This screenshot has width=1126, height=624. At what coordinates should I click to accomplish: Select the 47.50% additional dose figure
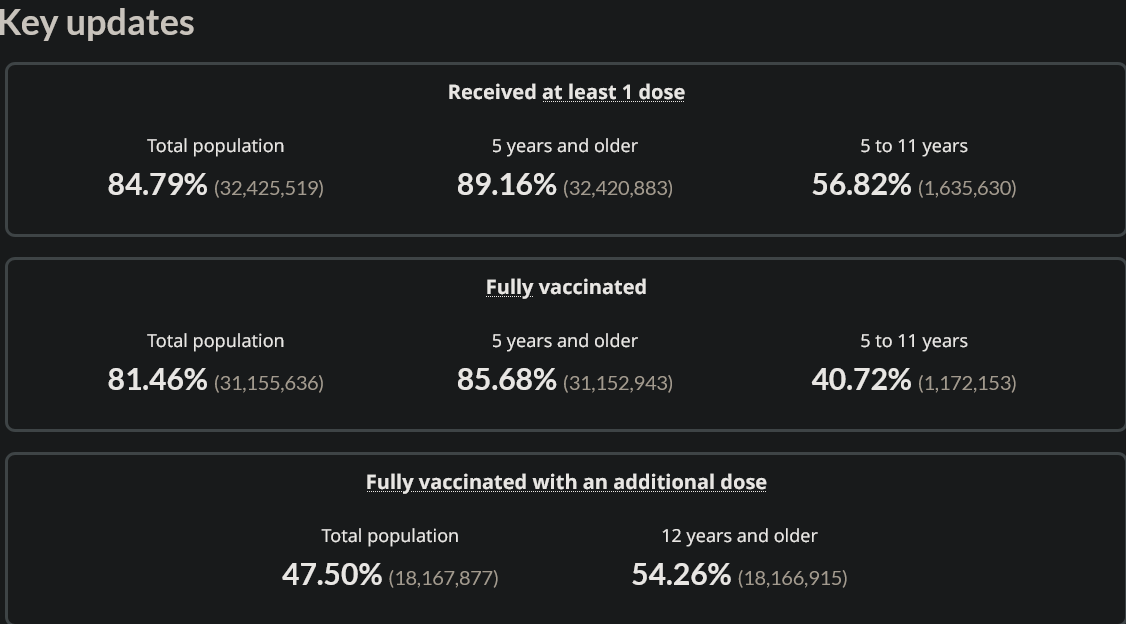coord(331,575)
